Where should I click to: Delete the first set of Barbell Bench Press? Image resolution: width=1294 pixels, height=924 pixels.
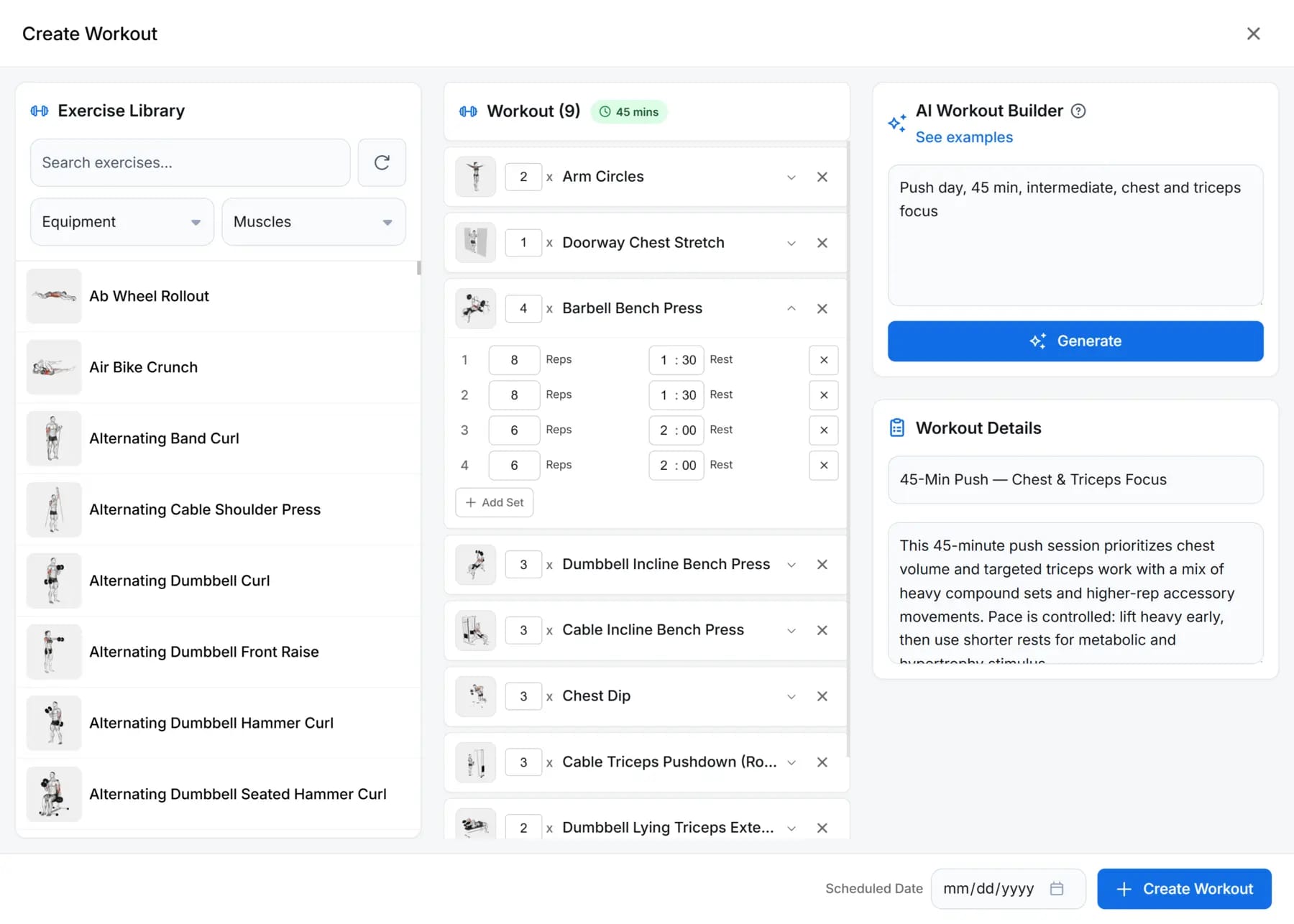tap(824, 360)
